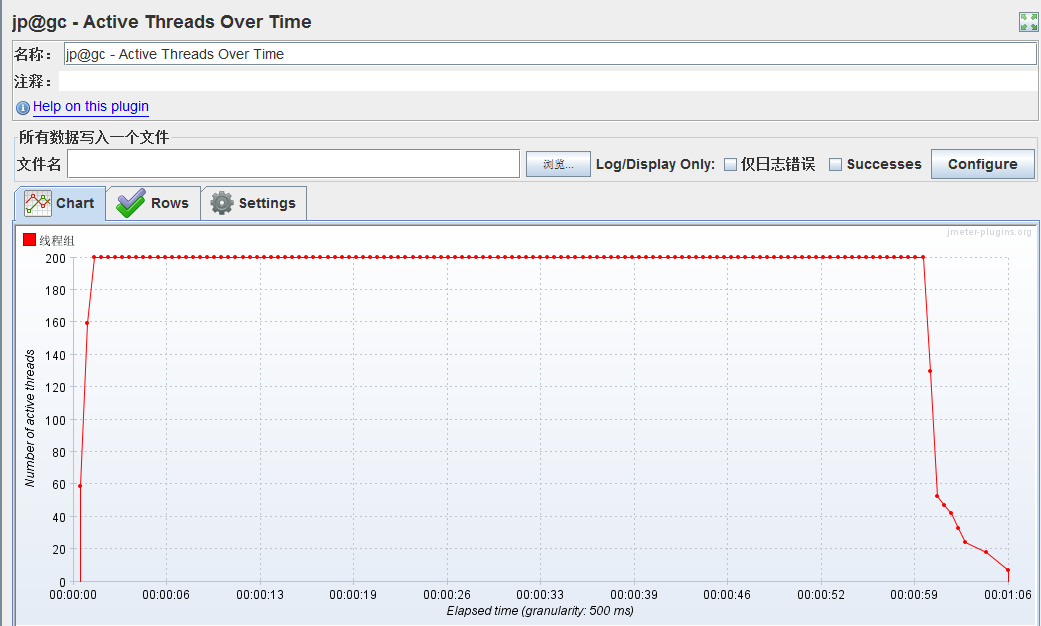1041x626 pixels.
Task: Click the green checkmark Rows icon
Action: pyautogui.click(x=131, y=203)
